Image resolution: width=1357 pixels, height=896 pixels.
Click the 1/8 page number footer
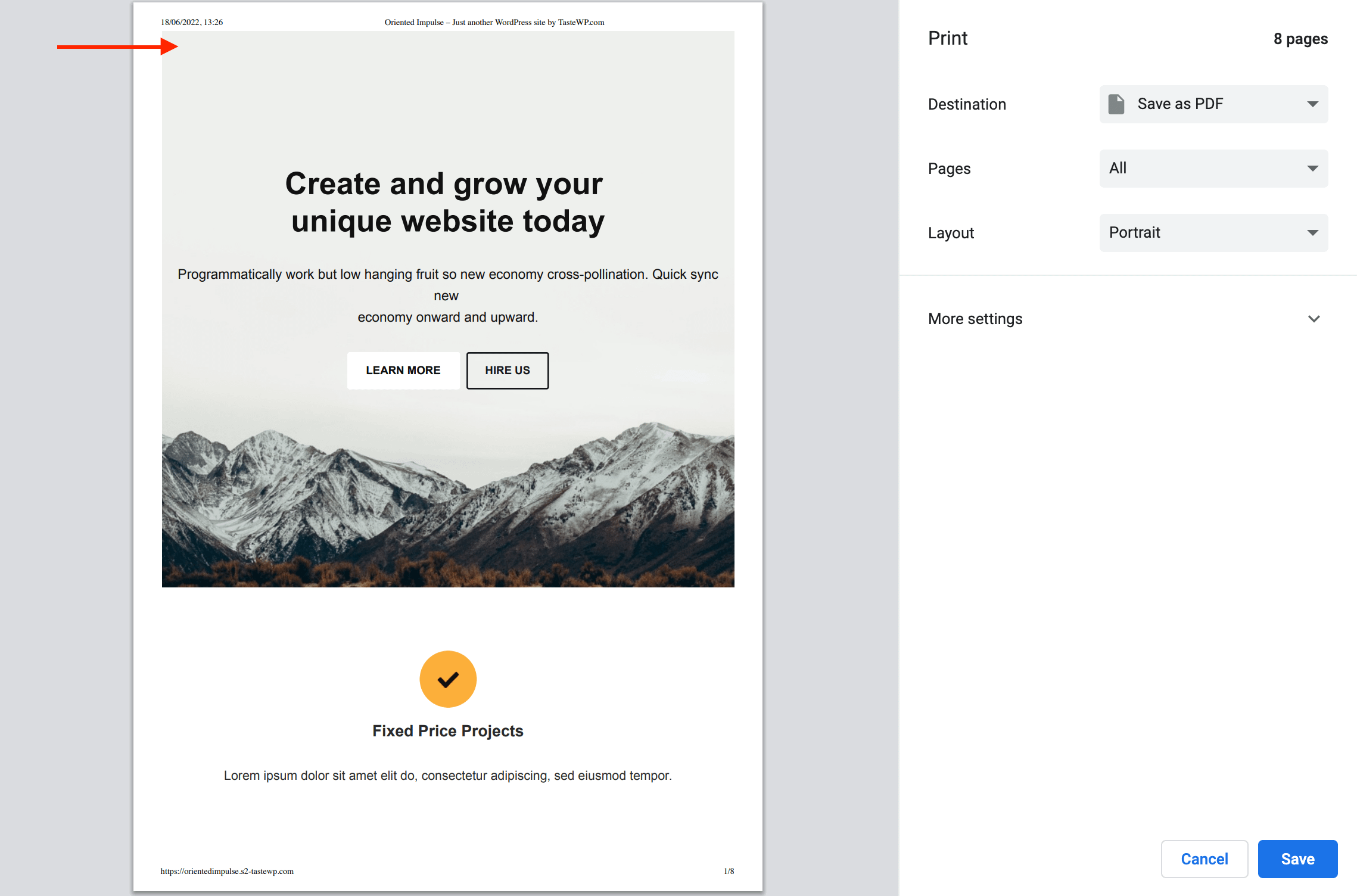click(x=729, y=871)
